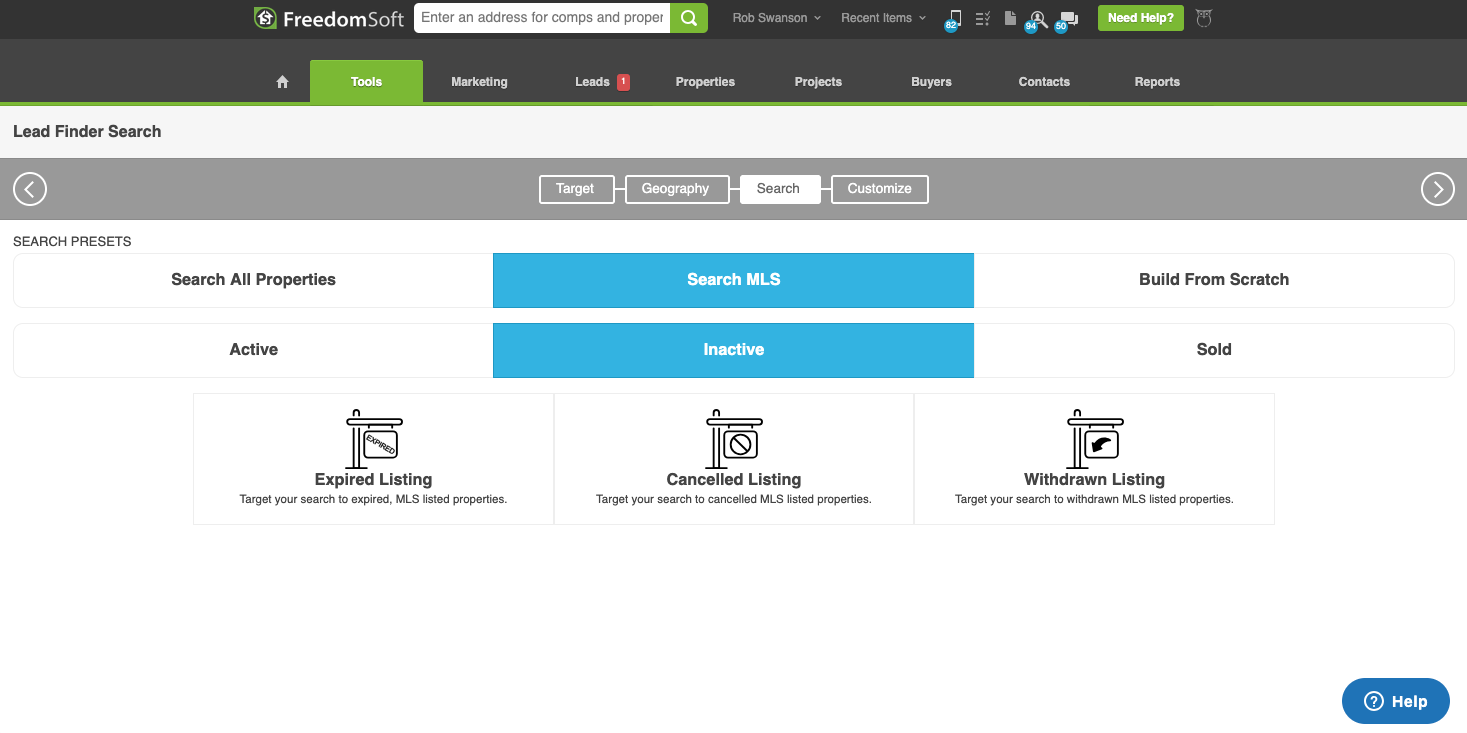Focus the address search input field

[x=542, y=18]
